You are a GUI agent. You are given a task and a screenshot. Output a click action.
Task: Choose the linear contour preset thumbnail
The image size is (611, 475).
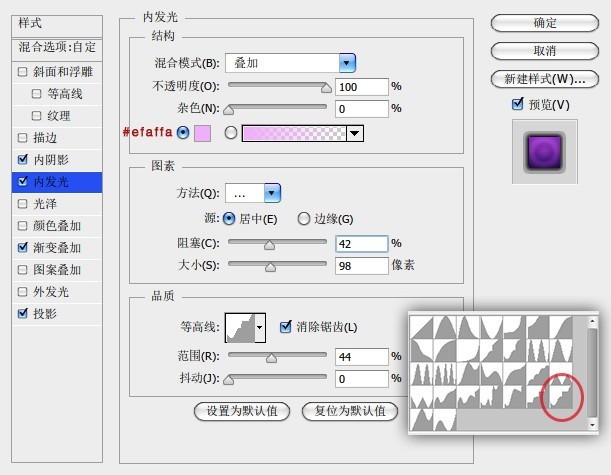tap(422, 327)
